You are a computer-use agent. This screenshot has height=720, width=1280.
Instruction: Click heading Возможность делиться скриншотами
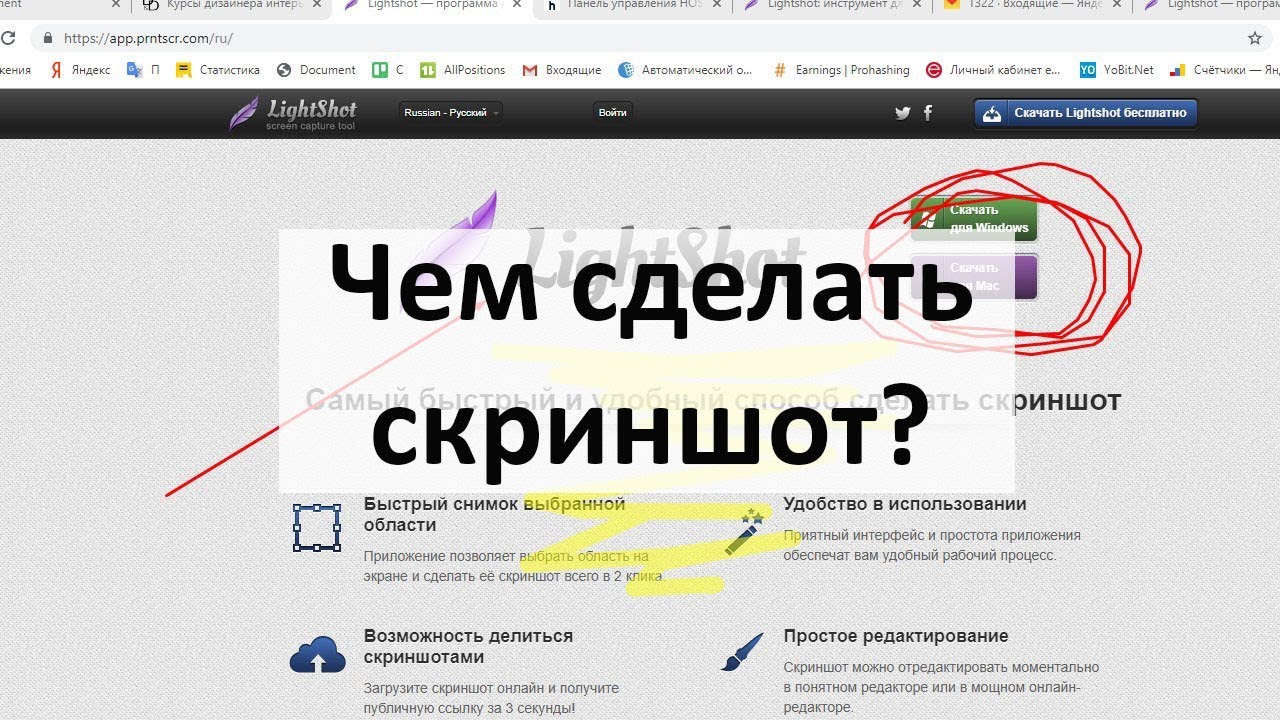(468, 646)
